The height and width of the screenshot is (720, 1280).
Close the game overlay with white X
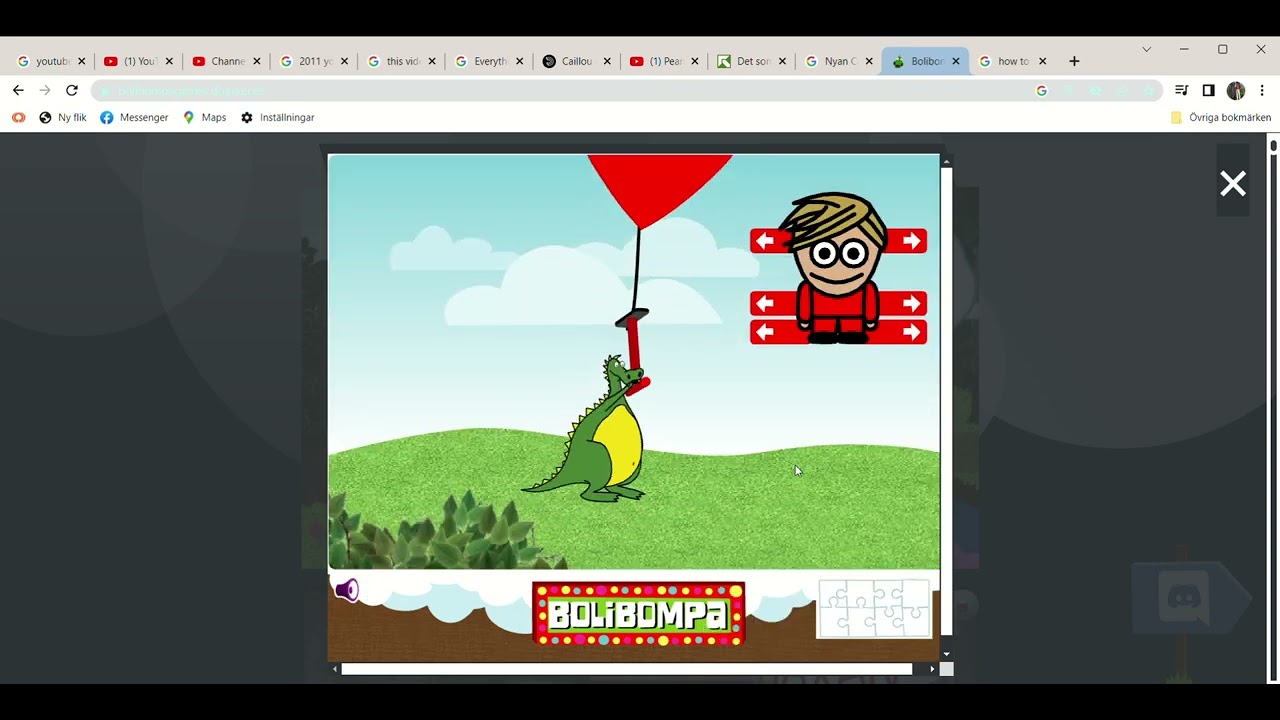point(1233,184)
